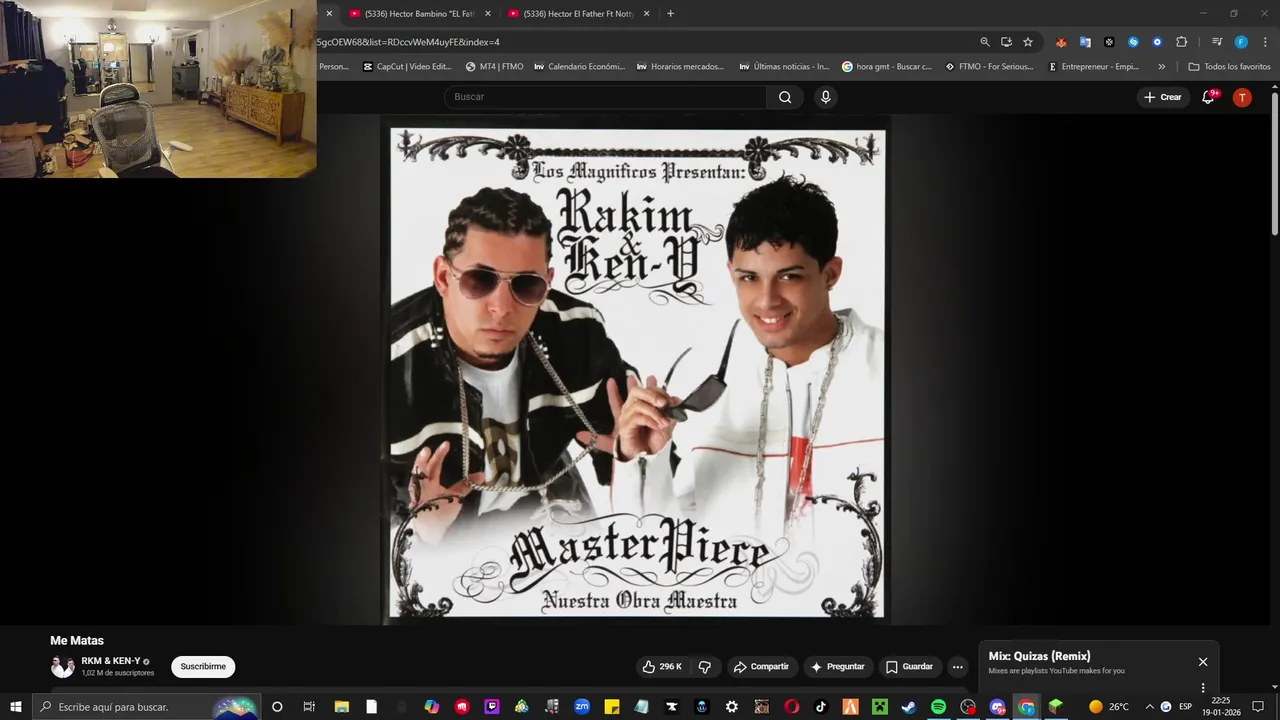1280x720 pixels.
Task: Click the address bar URL
Action: tap(408, 42)
